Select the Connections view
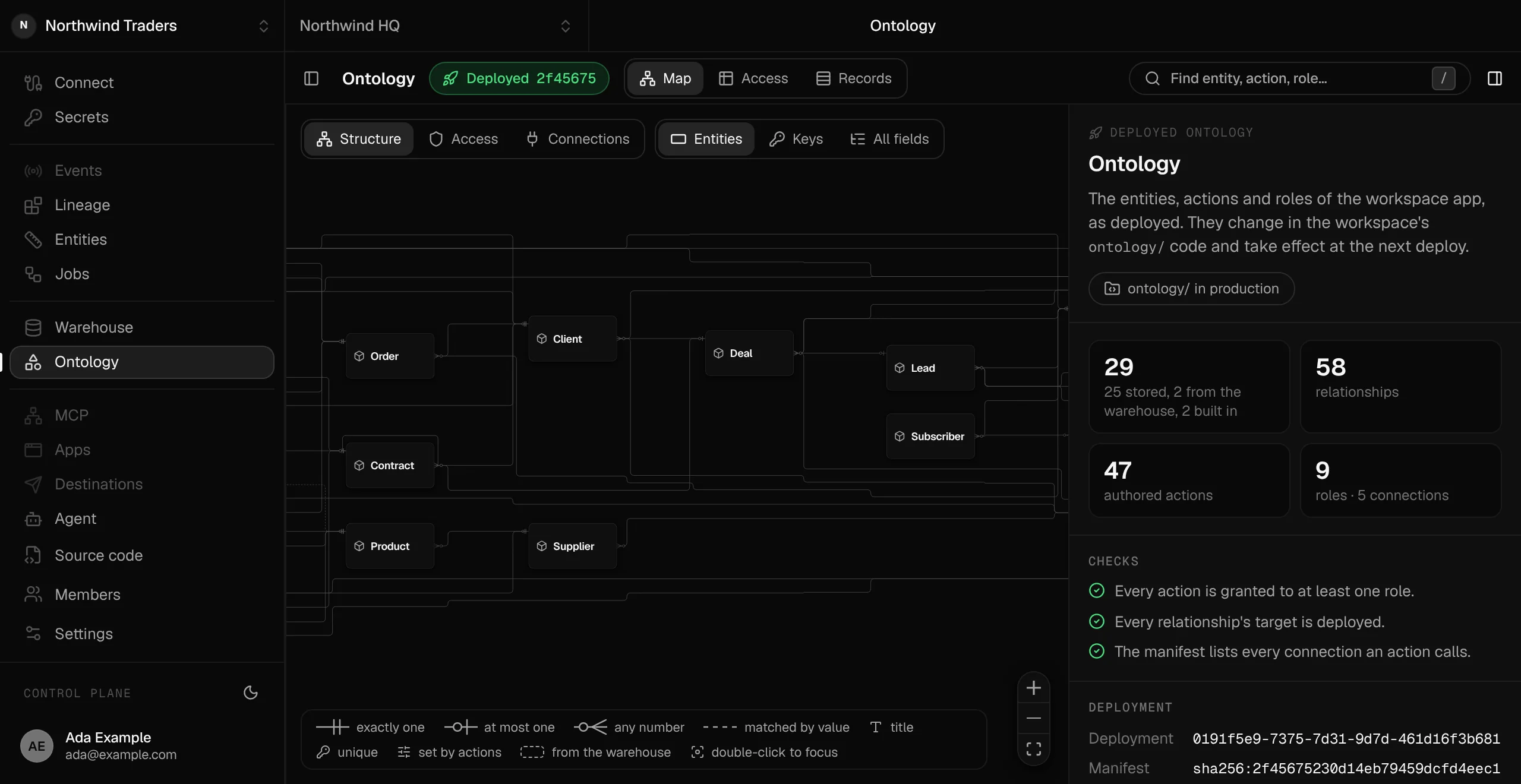Image resolution: width=1521 pixels, height=784 pixels. click(x=578, y=139)
